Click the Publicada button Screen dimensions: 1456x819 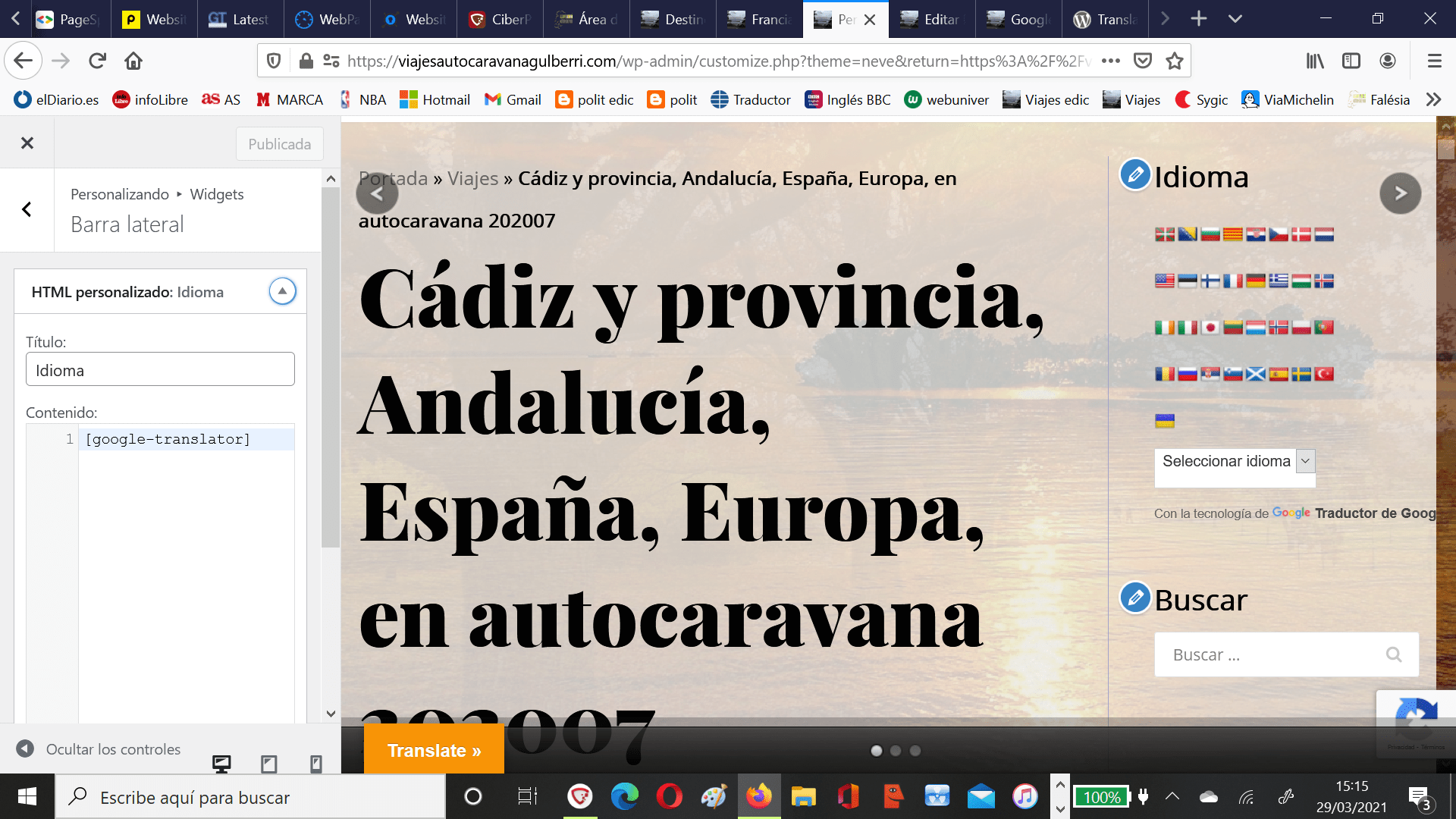coord(279,144)
